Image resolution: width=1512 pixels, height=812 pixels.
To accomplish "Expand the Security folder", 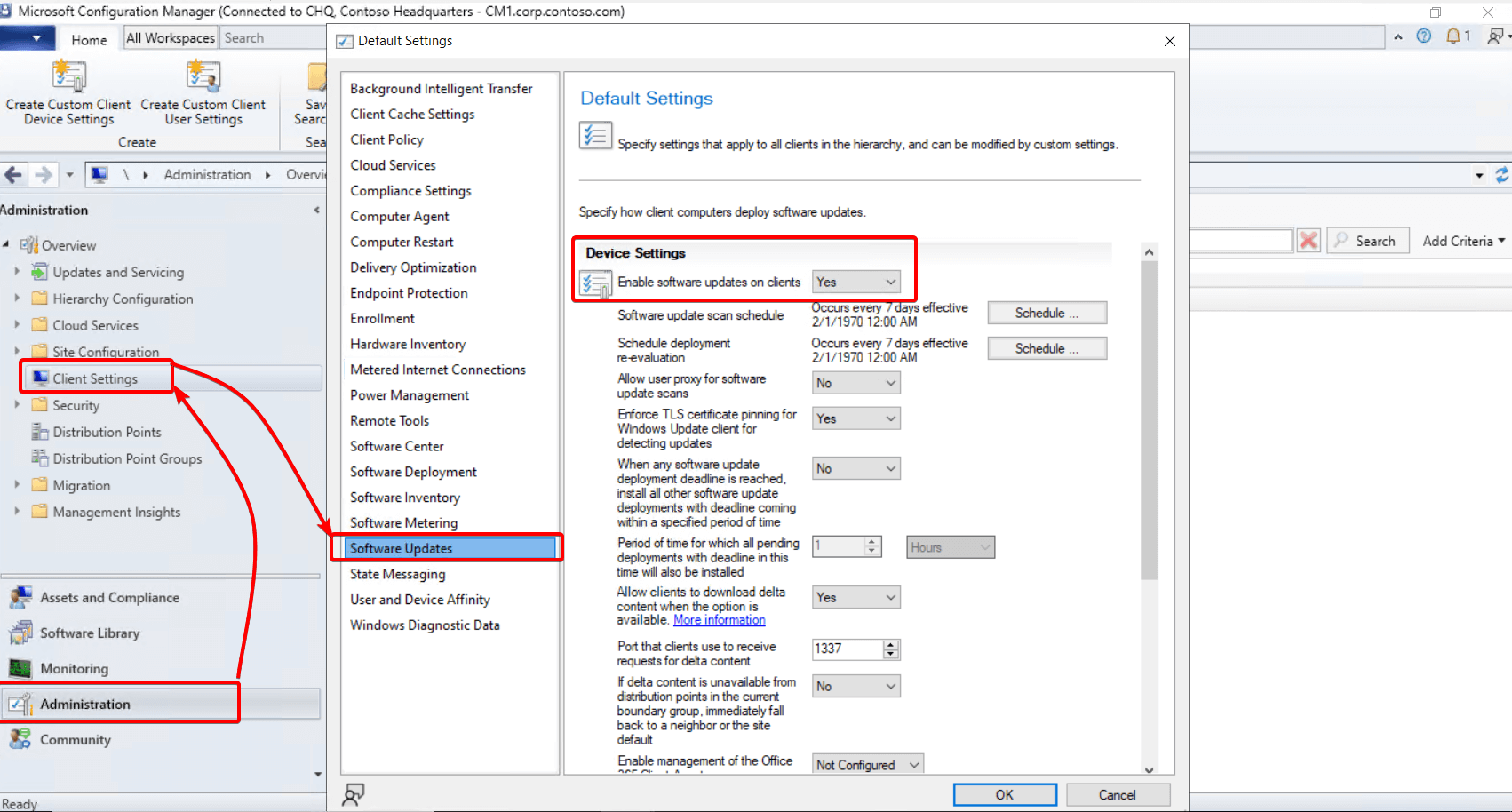I will (17, 405).
